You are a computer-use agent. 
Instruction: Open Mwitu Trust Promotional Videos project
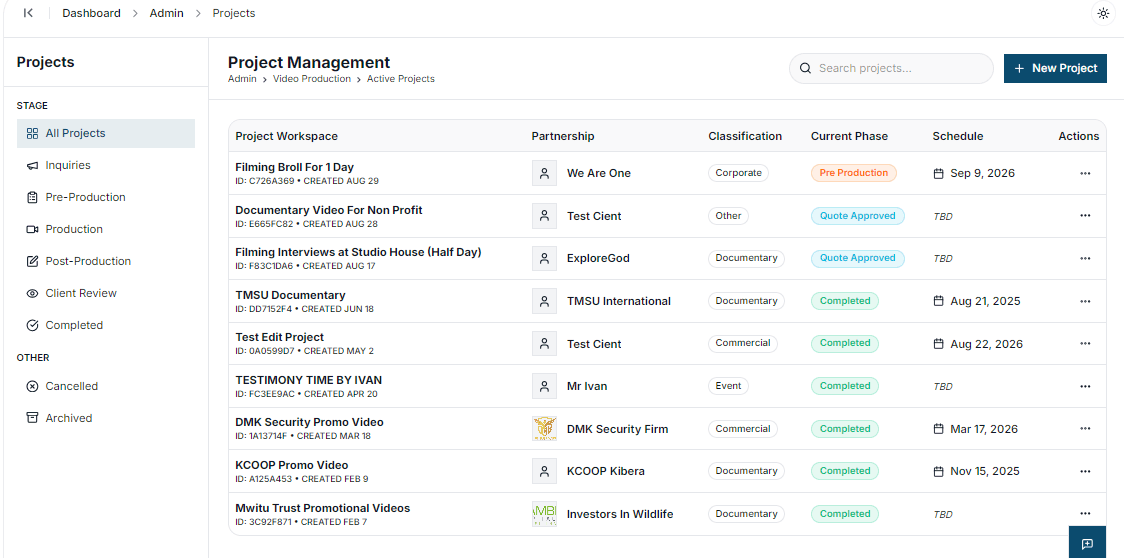click(x=323, y=508)
